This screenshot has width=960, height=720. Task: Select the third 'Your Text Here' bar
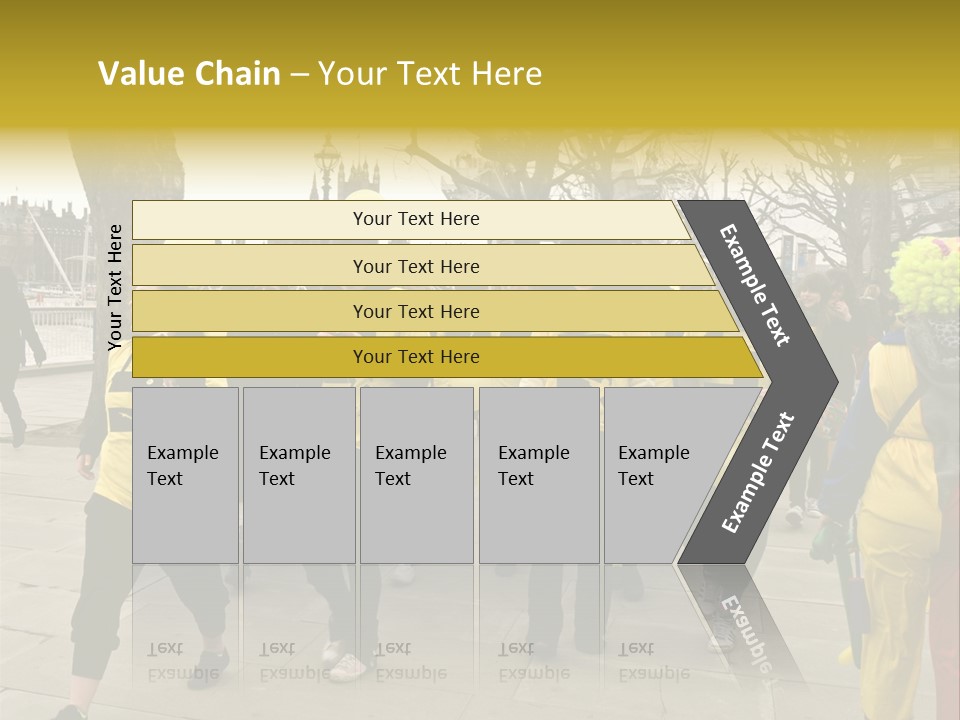(435, 311)
